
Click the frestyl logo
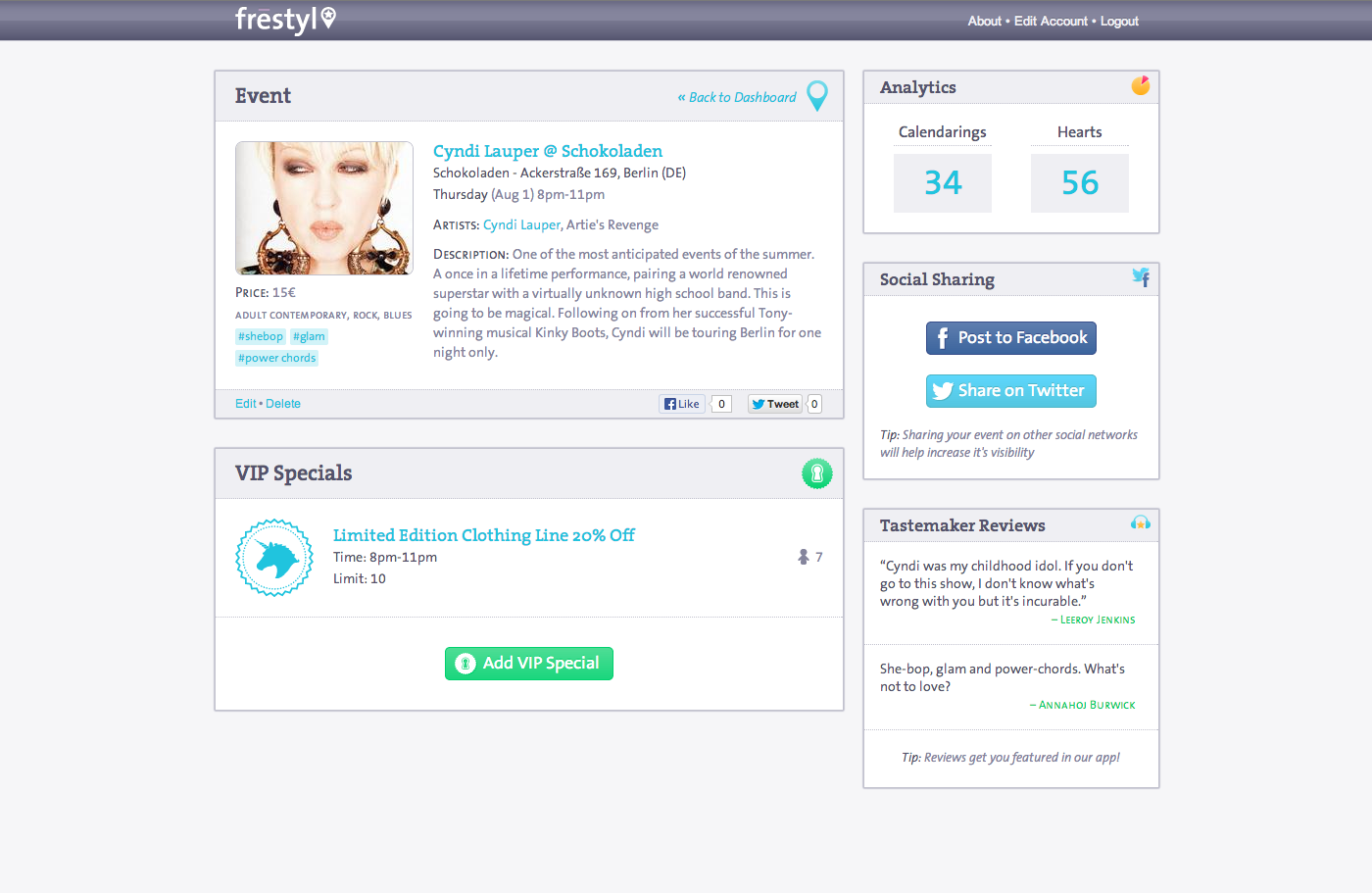pos(285,20)
